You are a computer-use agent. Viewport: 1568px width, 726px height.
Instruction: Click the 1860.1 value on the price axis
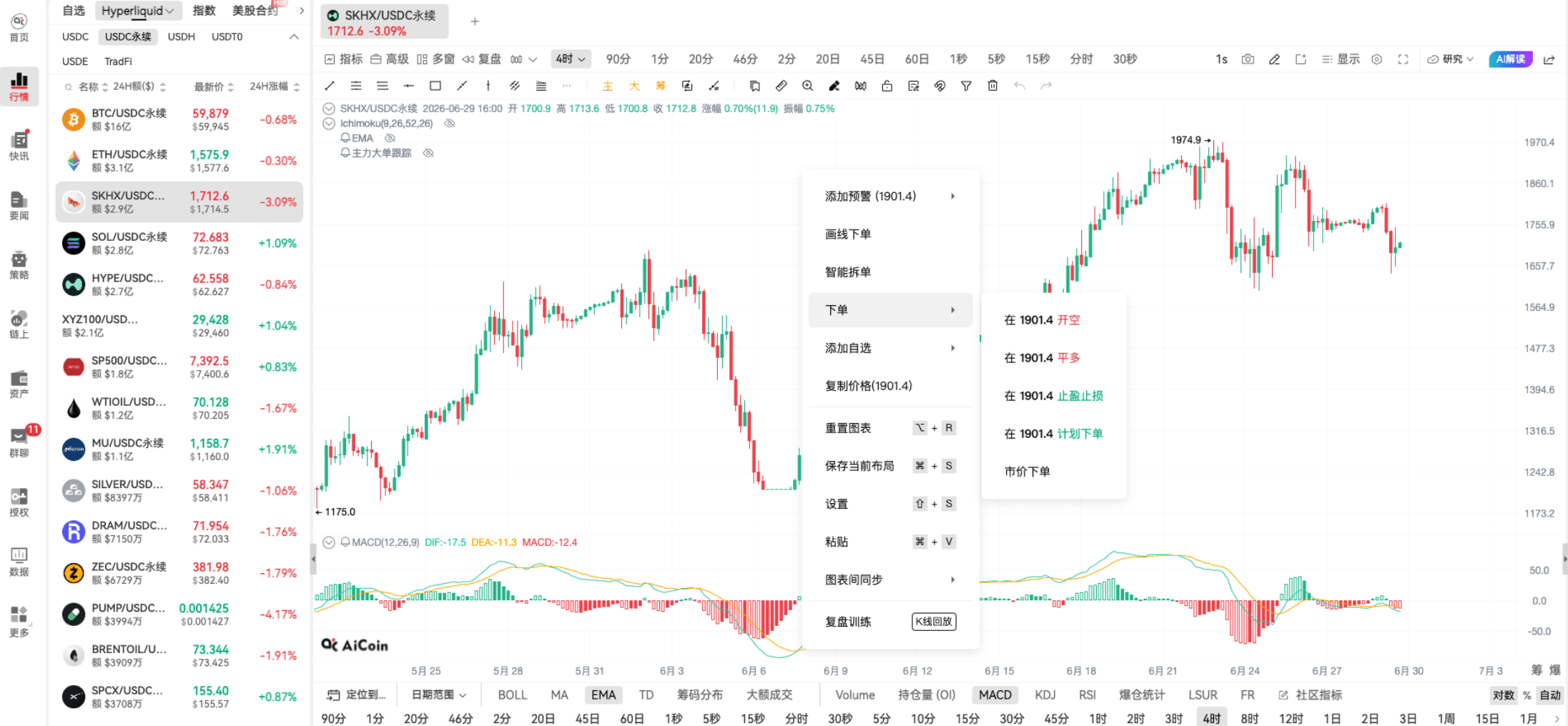[1539, 184]
